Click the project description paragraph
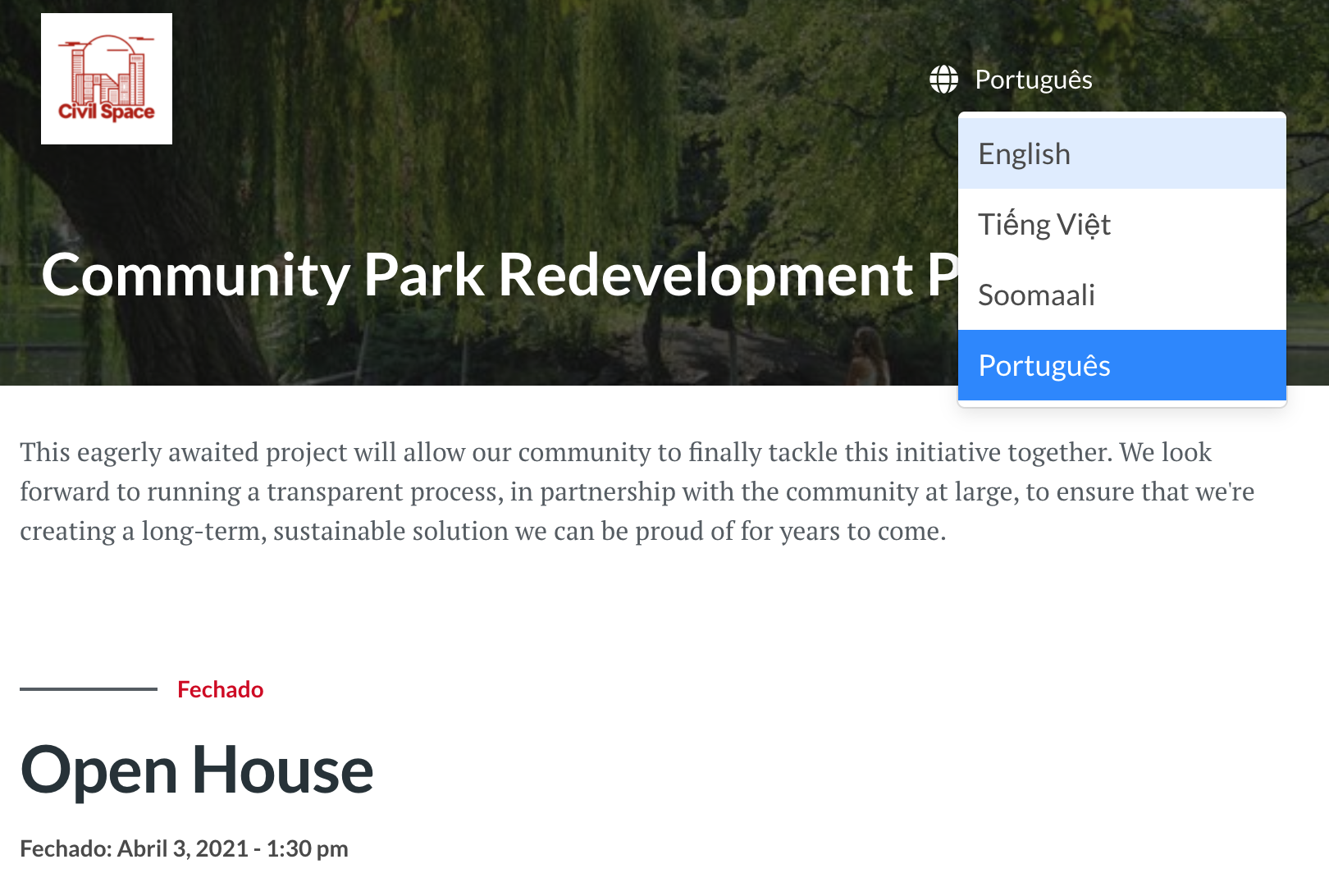 pos(637,491)
